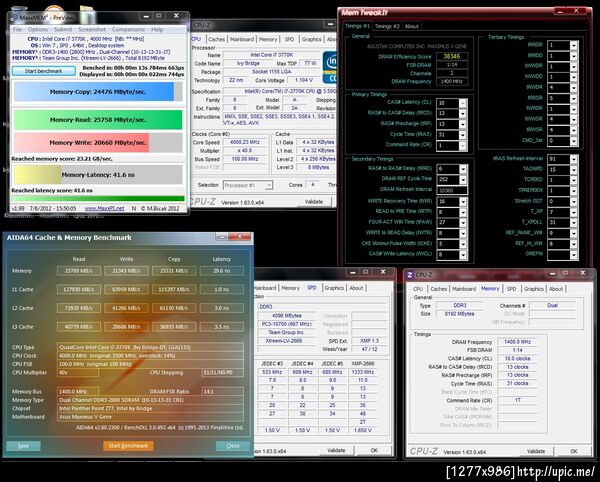Start benchmark in MaxxMEM

click(x=44, y=71)
